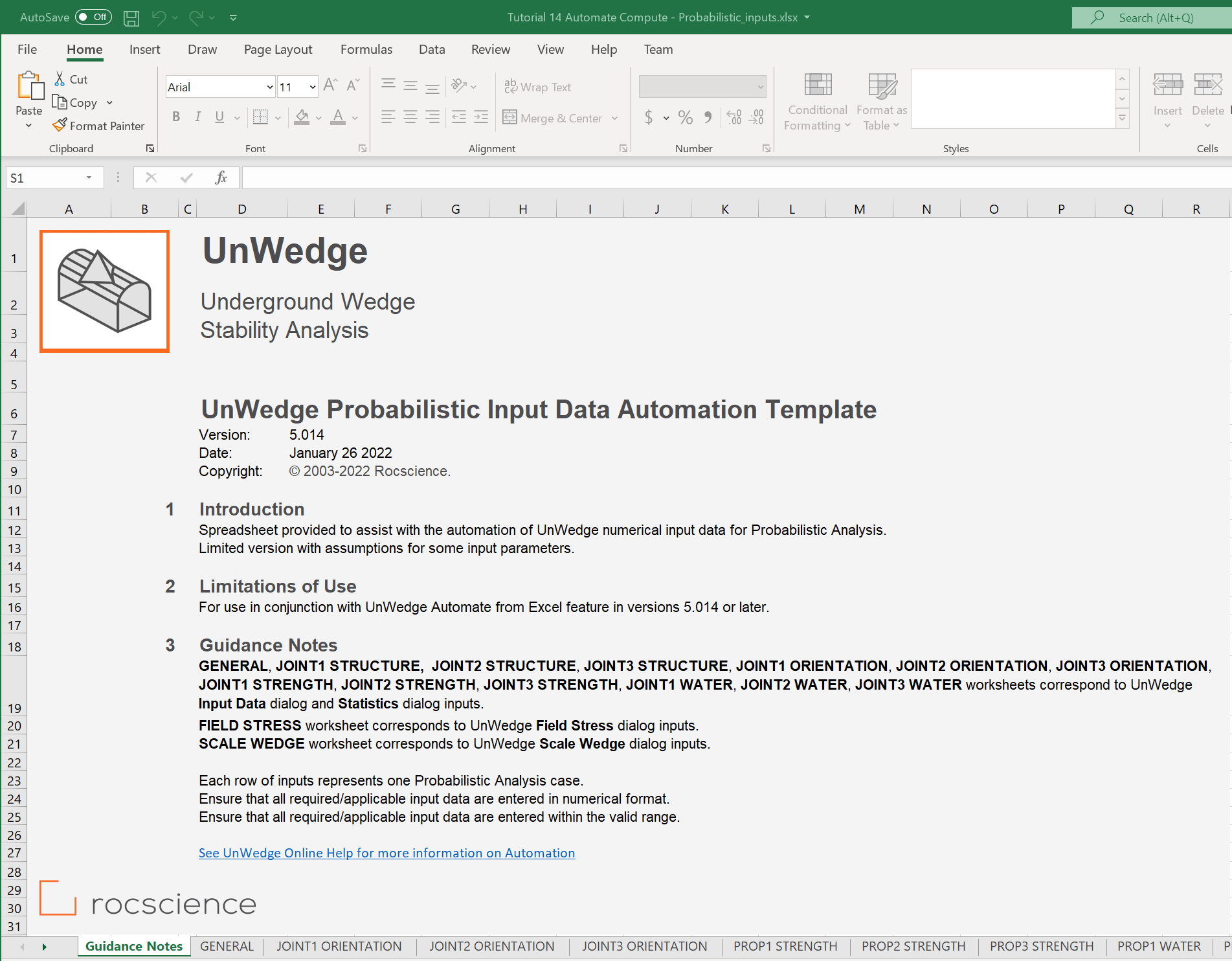
Task: Click the Decrease Decimal icon
Action: pyautogui.click(x=756, y=117)
